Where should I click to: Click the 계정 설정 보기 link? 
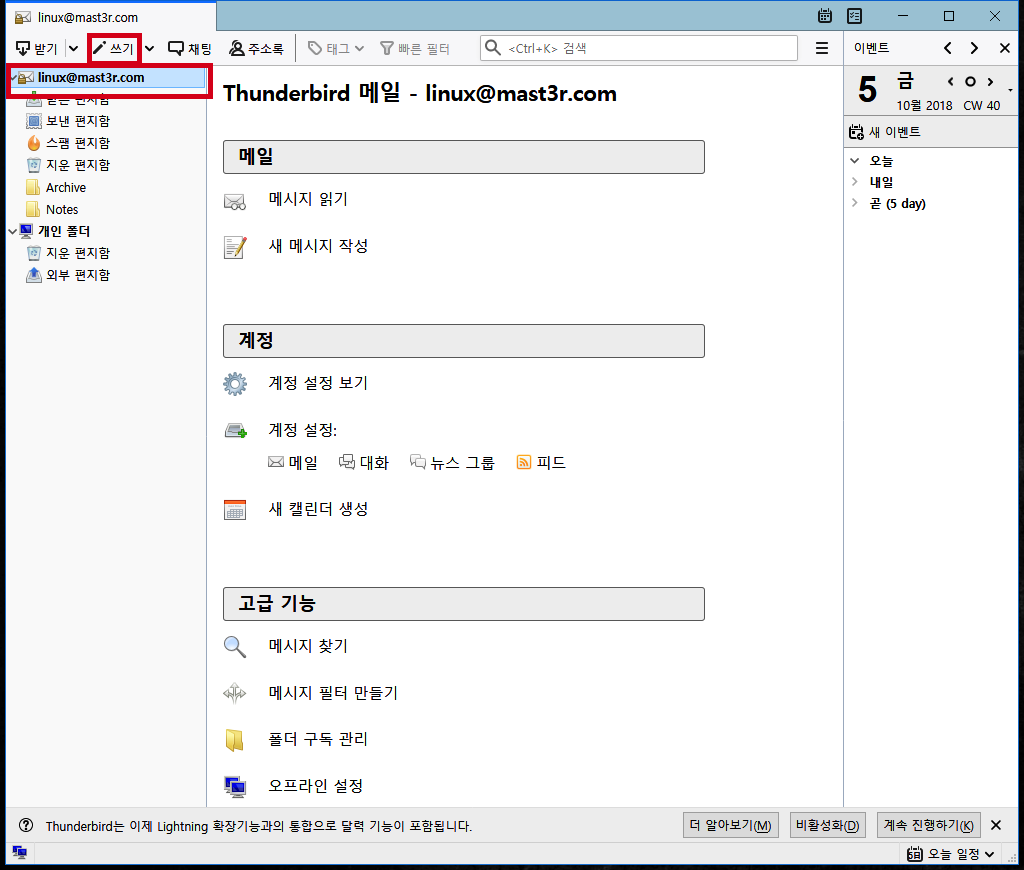(x=318, y=383)
